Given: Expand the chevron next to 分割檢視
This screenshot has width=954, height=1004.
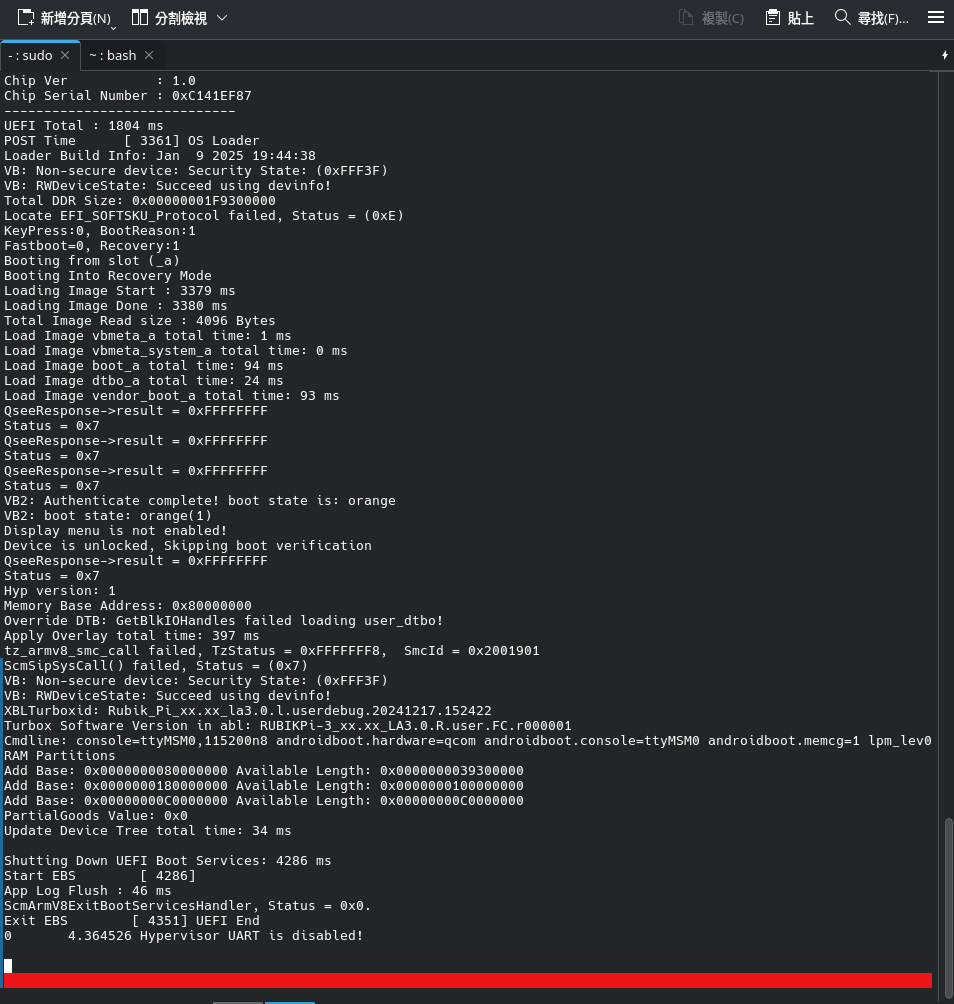Looking at the screenshot, I should pyautogui.click(x=222, y=18).
